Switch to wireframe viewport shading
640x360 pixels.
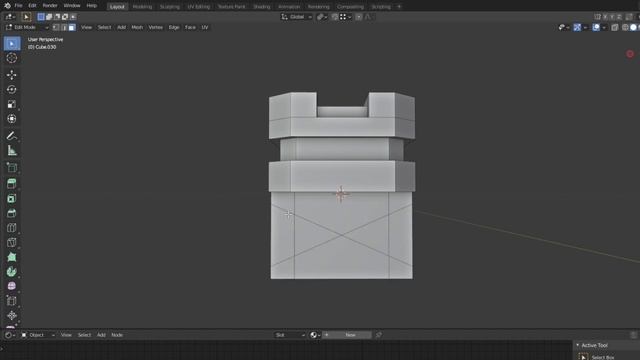tap(625, 27)
